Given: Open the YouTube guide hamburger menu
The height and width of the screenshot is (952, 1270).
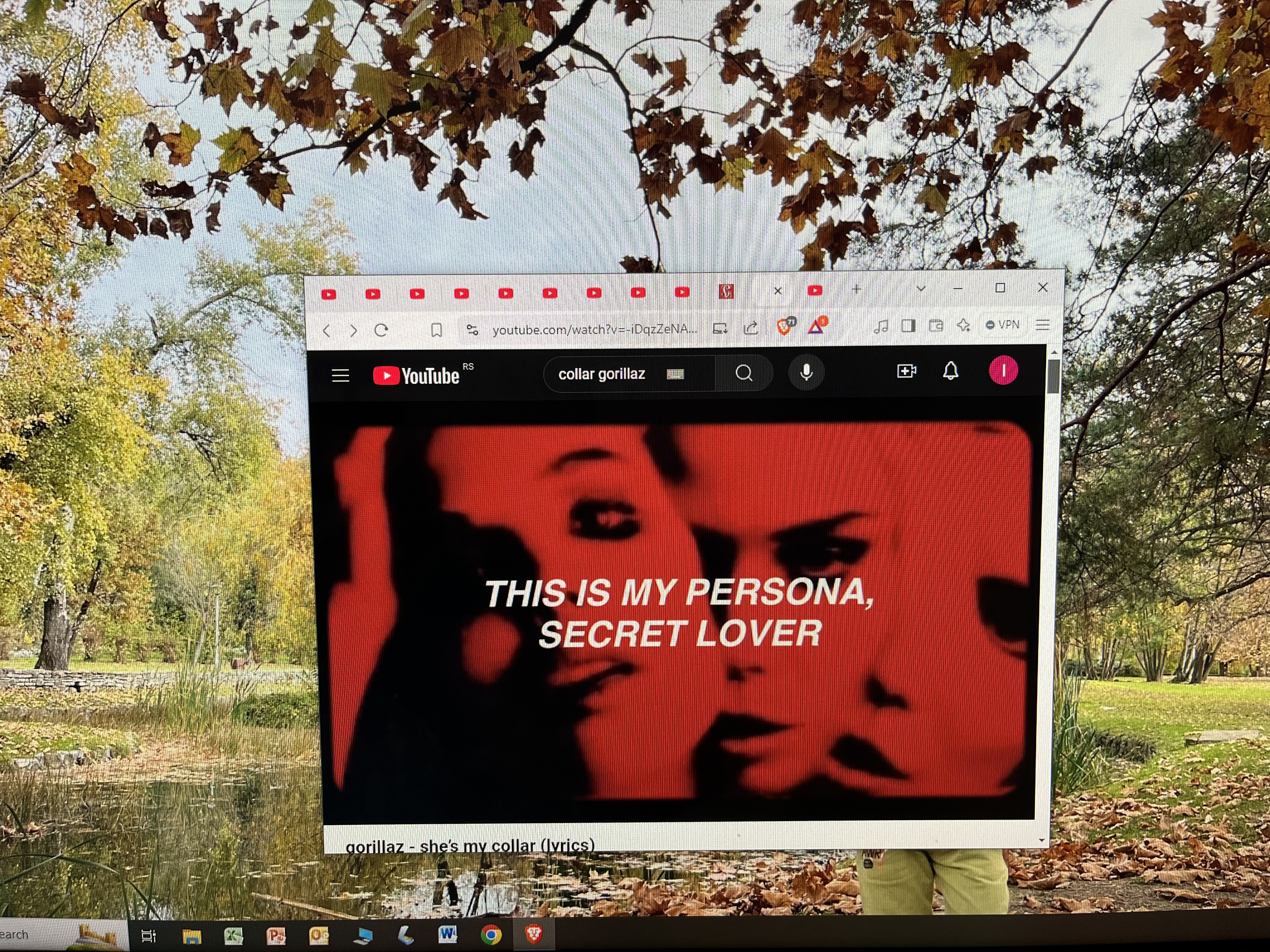Looking at the screenshot, I should pyautogui.click(x=340, y=376).
